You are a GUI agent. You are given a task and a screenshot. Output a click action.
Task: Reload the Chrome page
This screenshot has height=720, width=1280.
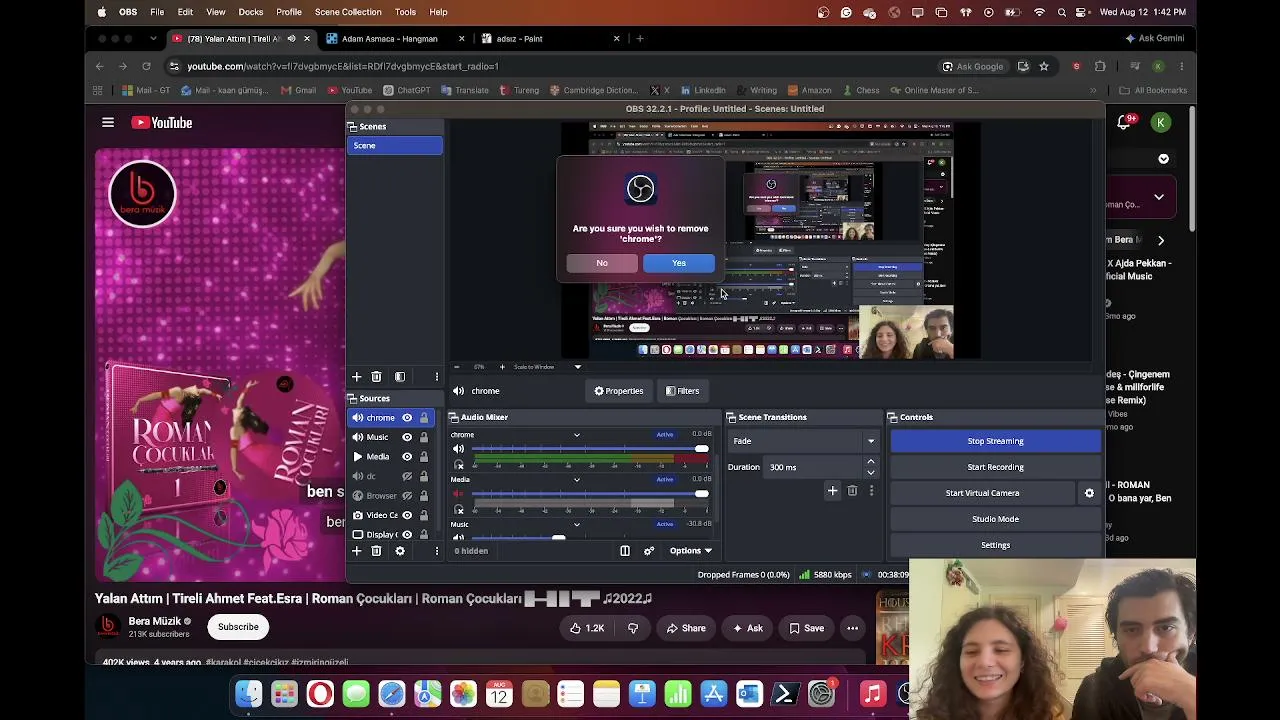coord(146,66)
